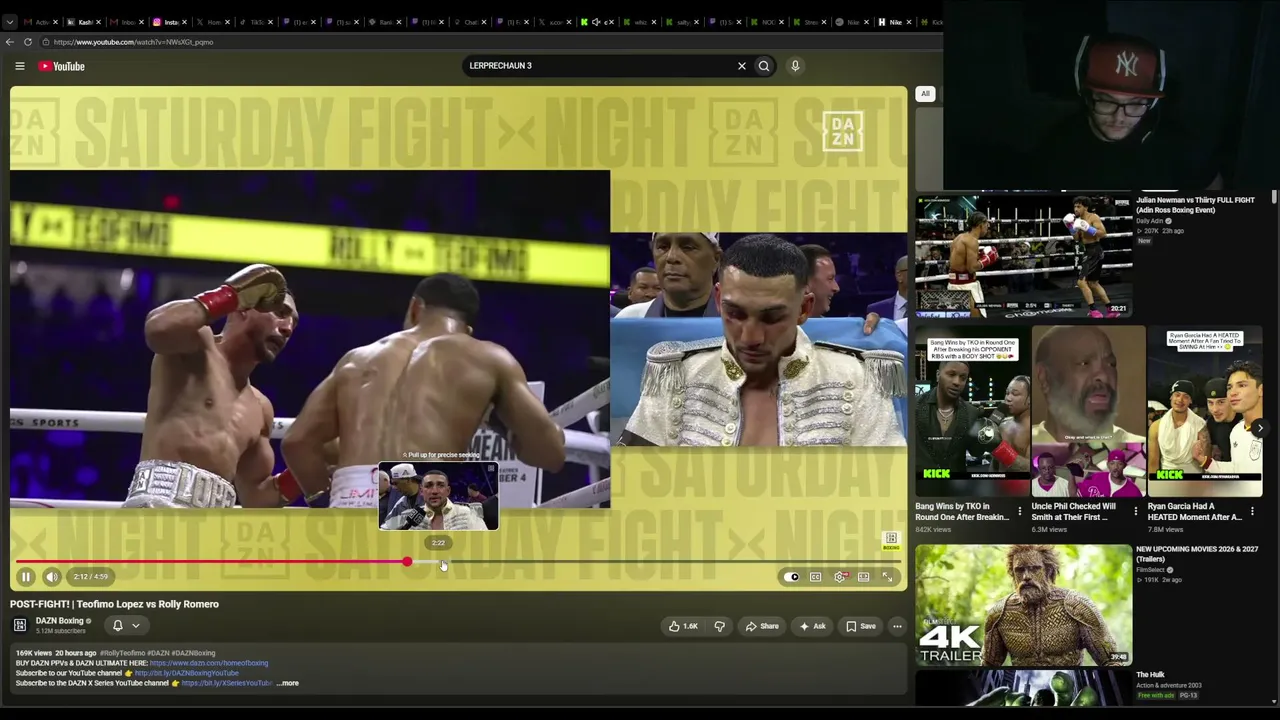Start voice search with microphone

click(x=795, y=66)
